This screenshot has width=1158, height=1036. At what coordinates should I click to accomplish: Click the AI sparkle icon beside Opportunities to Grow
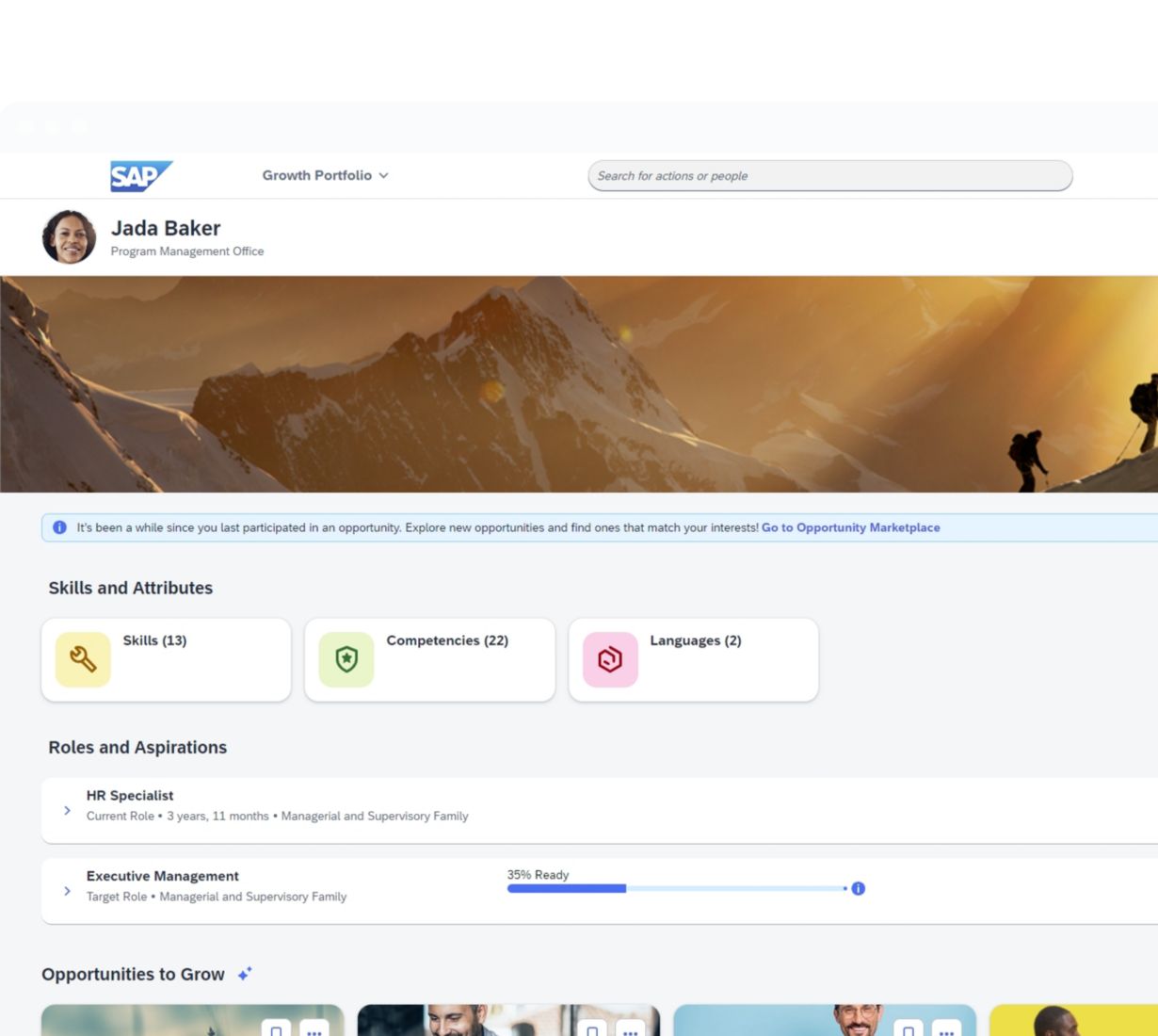click(245, 974)
